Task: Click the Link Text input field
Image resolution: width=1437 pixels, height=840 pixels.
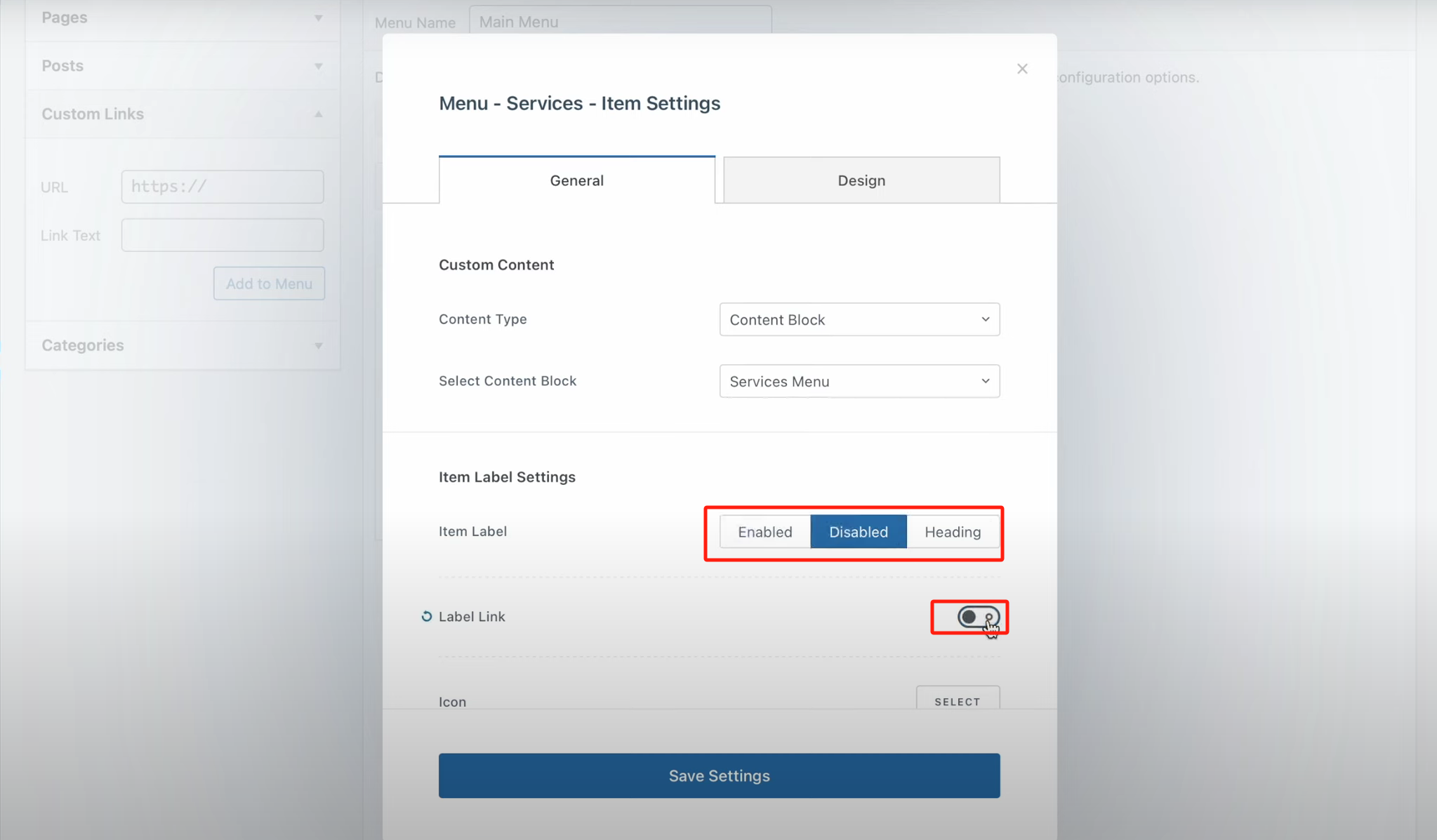Action: tap(223, 235)
